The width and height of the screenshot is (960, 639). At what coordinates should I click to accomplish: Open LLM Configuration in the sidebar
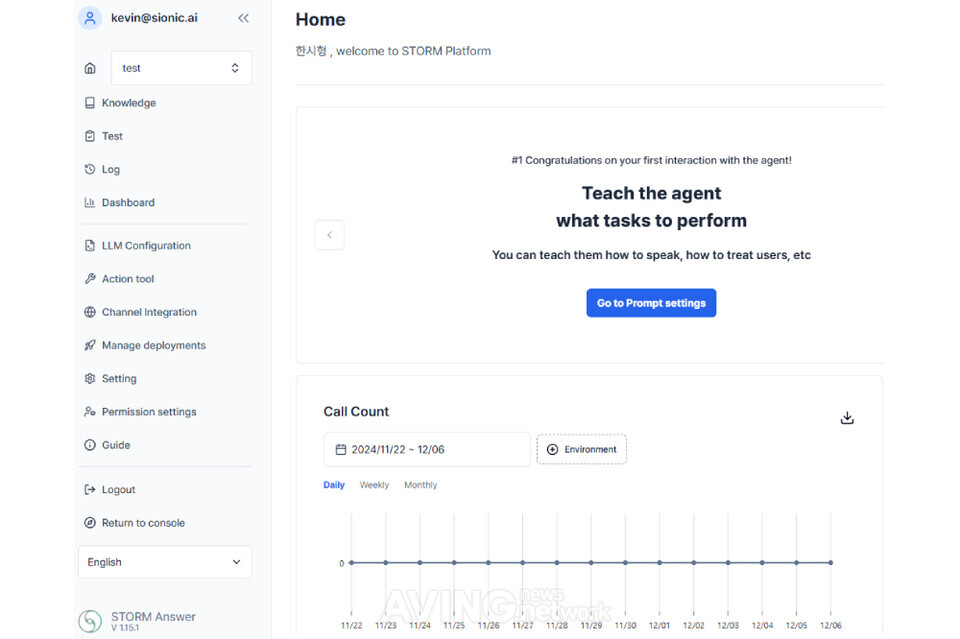coord(146,246)
